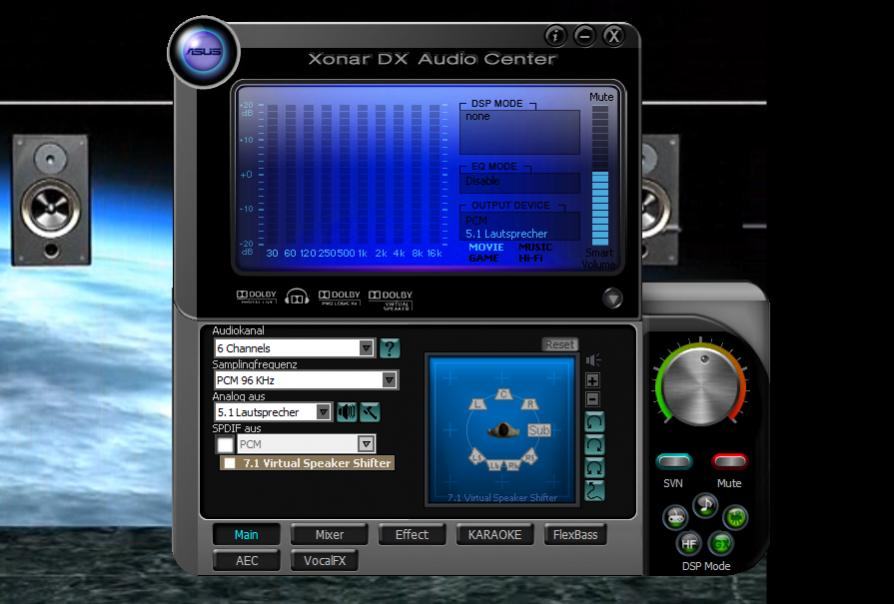The width and height of the screenshot is (894, 604).
Task: Click the HI-FI label in display
Action: point(531,258)
